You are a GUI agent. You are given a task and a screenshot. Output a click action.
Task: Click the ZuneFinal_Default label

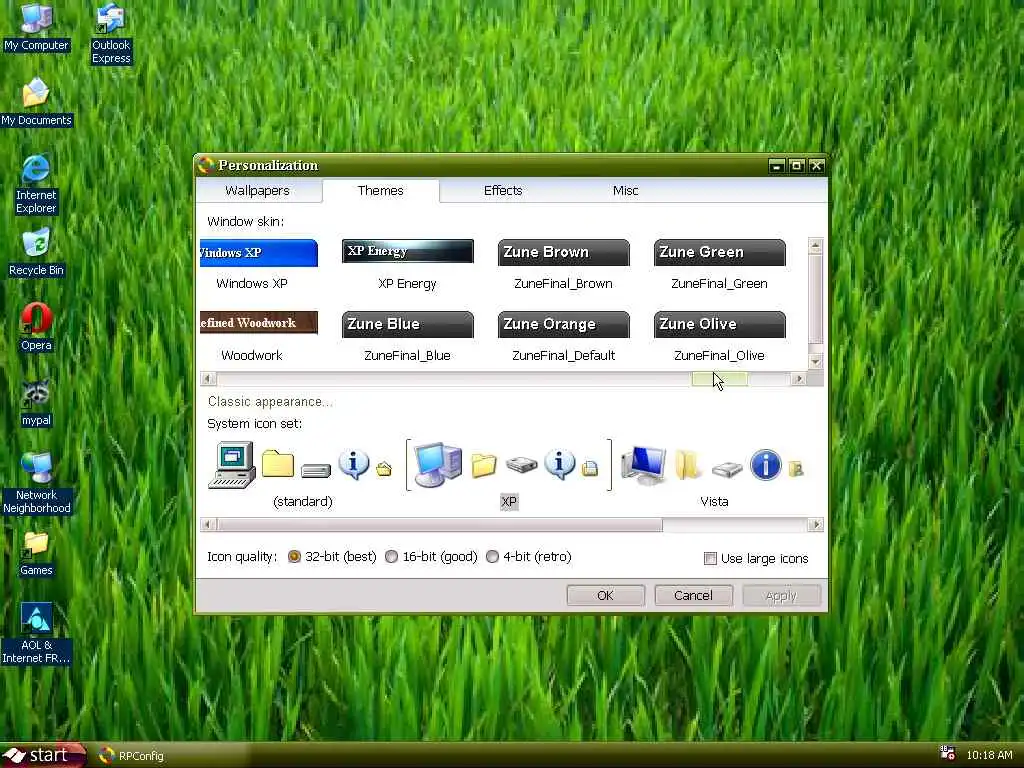click(564, 356)
